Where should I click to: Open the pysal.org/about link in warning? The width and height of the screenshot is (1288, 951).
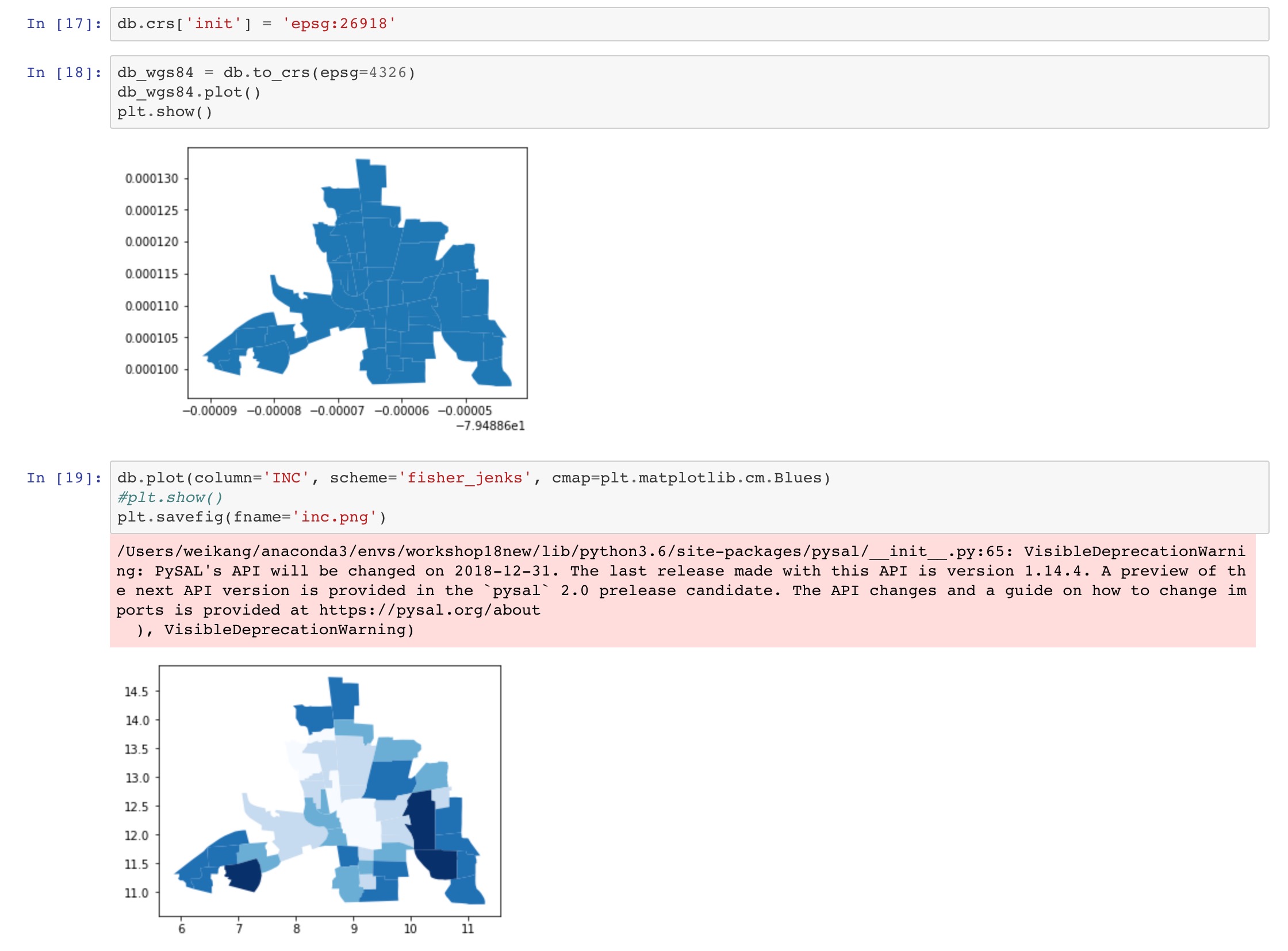point(430,611)
